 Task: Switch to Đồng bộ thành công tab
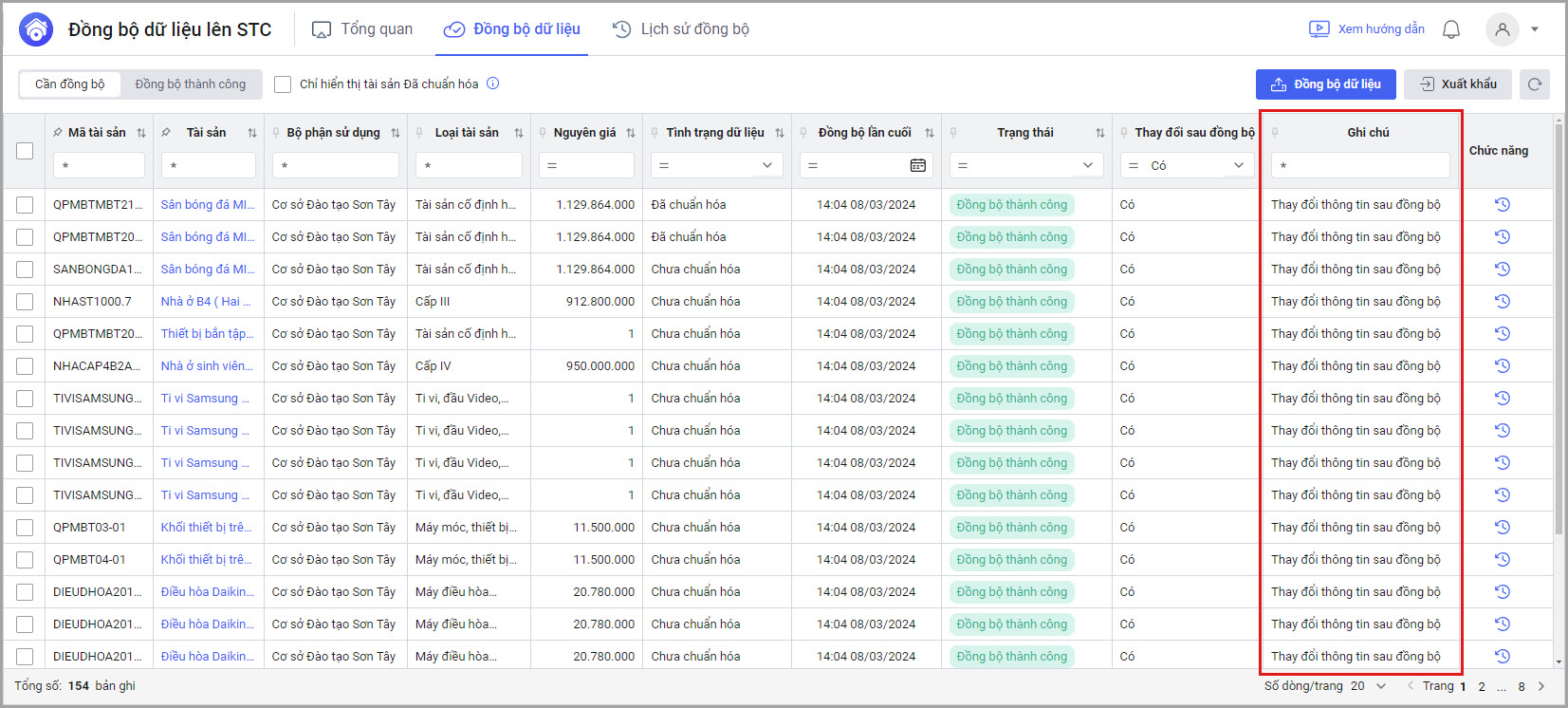[190, 84]
